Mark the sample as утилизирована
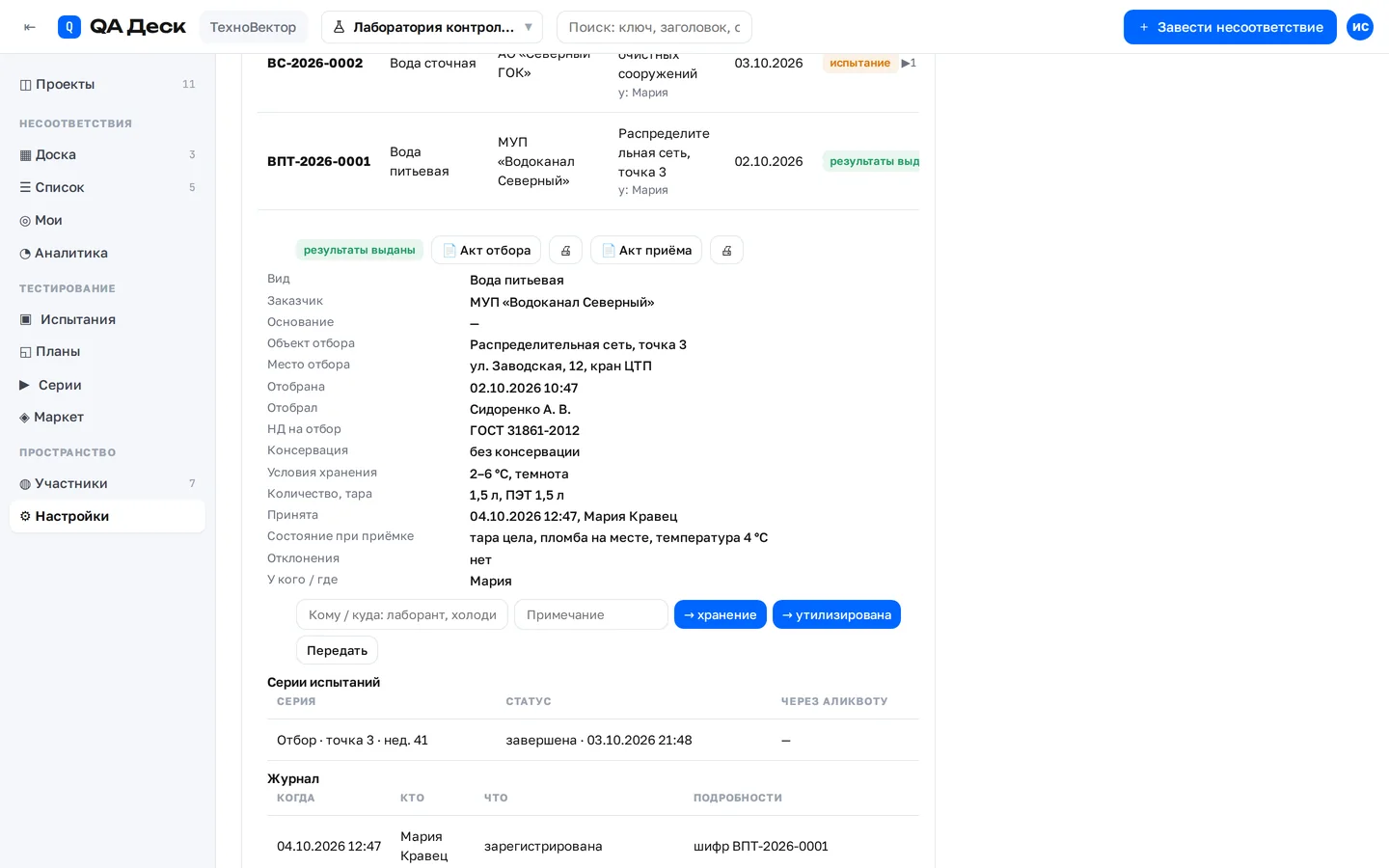The image size is (1389, 868). [836, 615]
